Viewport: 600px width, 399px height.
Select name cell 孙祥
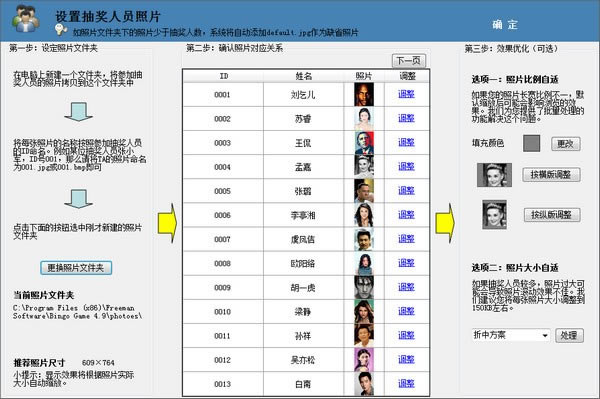[303, 335]
